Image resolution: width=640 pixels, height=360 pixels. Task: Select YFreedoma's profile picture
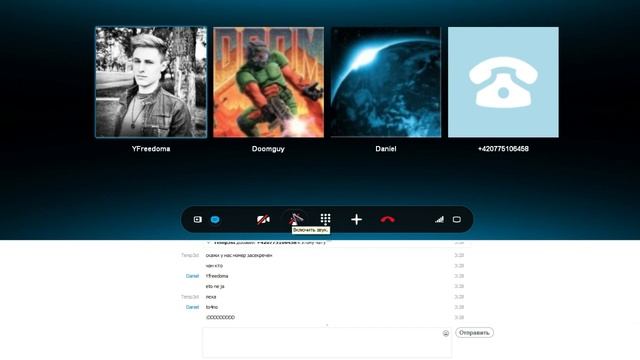point(151,82)
